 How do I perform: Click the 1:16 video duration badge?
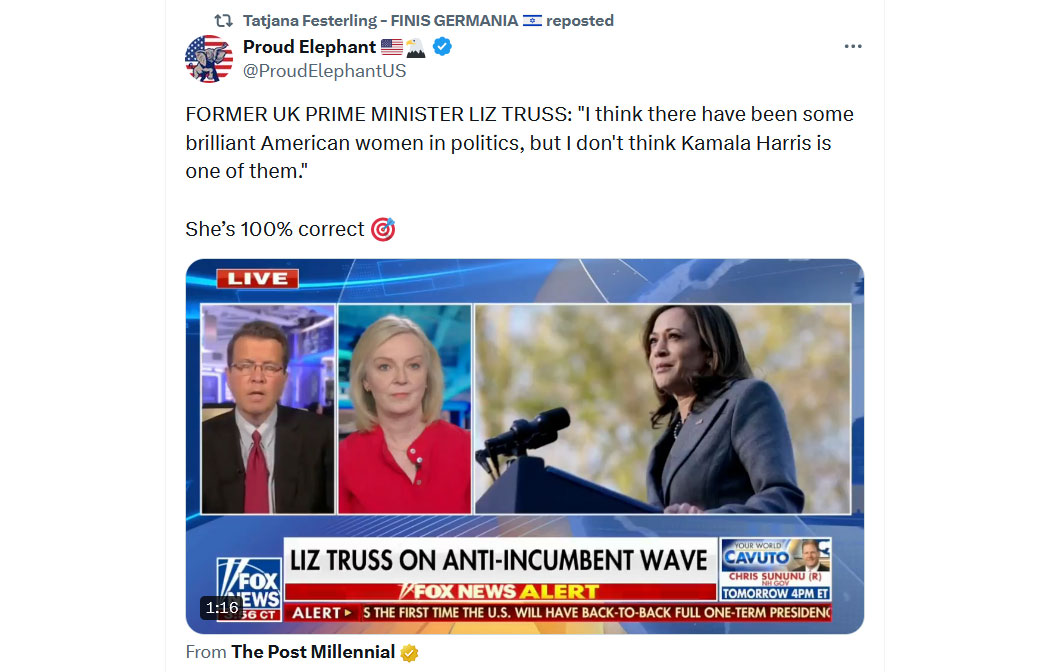pyautogui.click(x=222, y=608)
